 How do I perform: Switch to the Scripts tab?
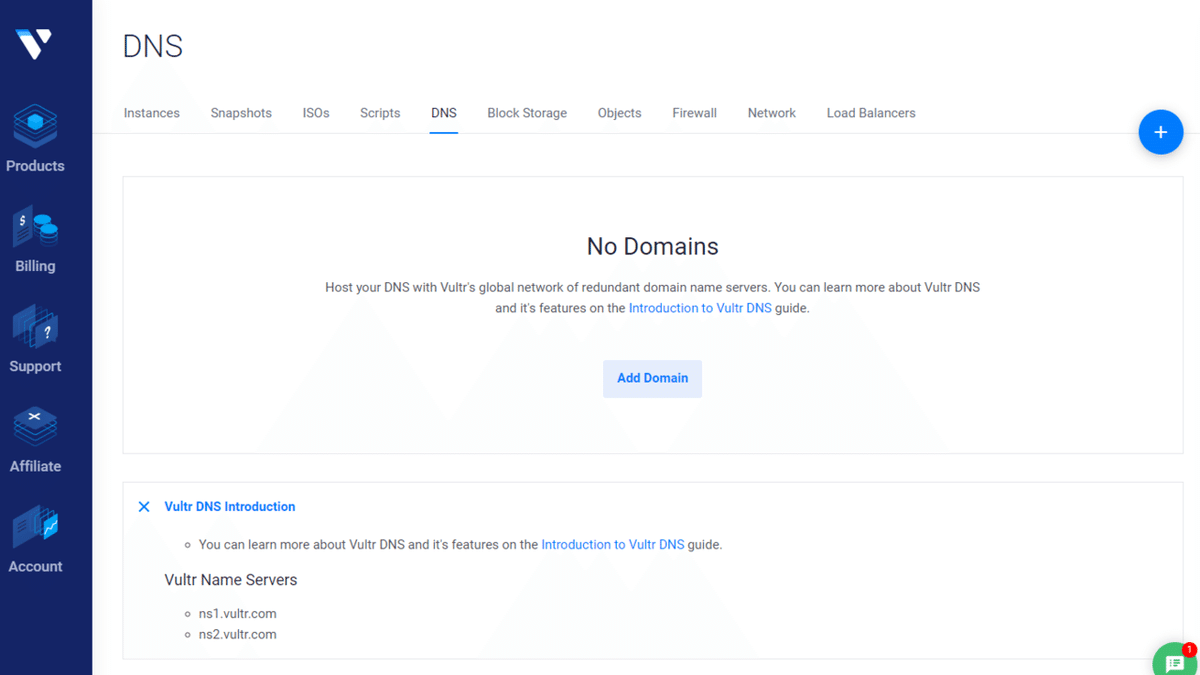[x=380, y=113]
